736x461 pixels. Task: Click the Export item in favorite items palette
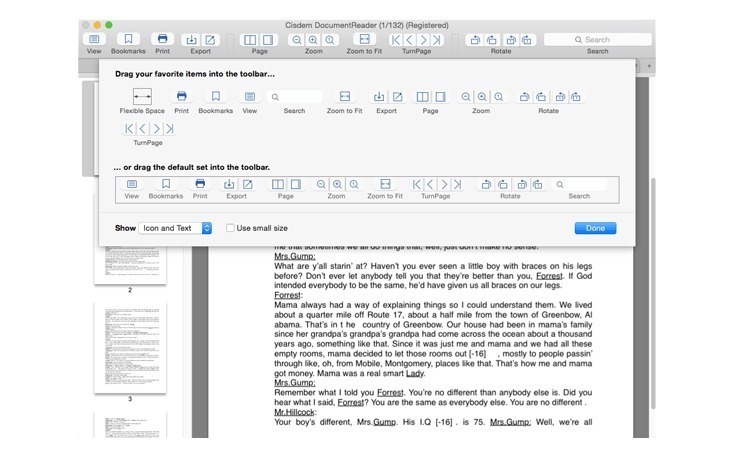(387, 101)
